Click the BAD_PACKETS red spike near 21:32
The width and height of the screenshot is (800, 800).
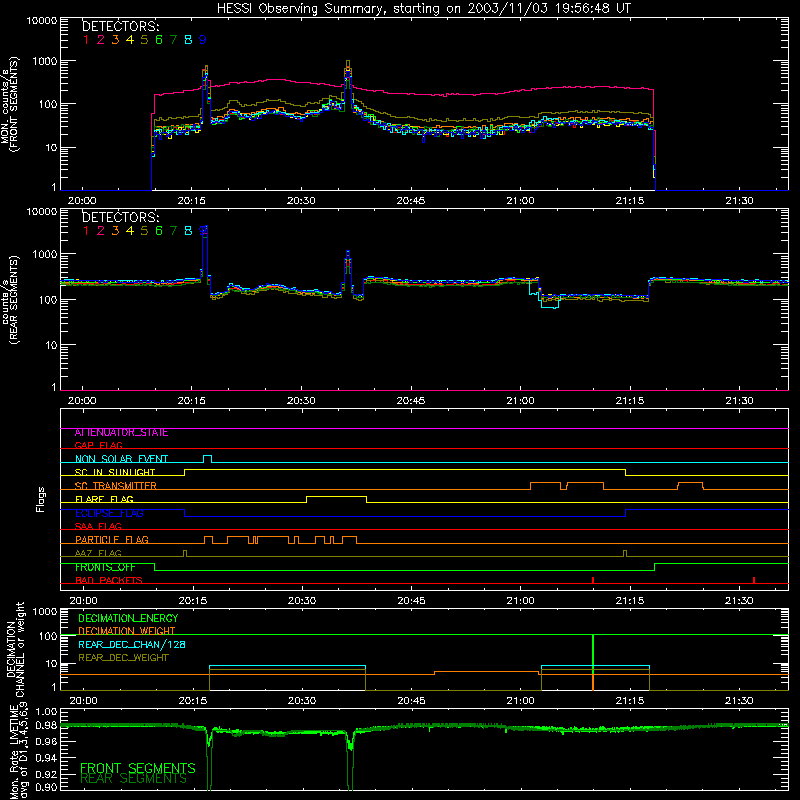click(754, 580)
